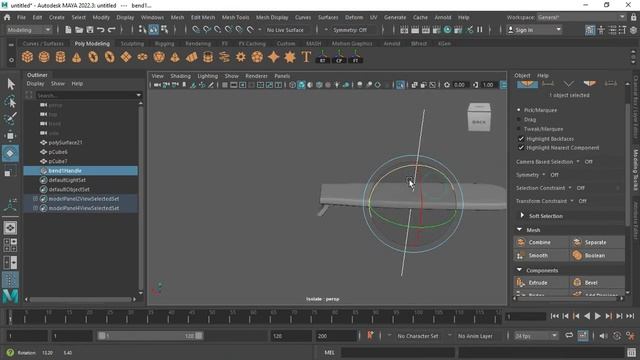Click the Bevel button
Screen dimensions: 640x360
point(597,282)
